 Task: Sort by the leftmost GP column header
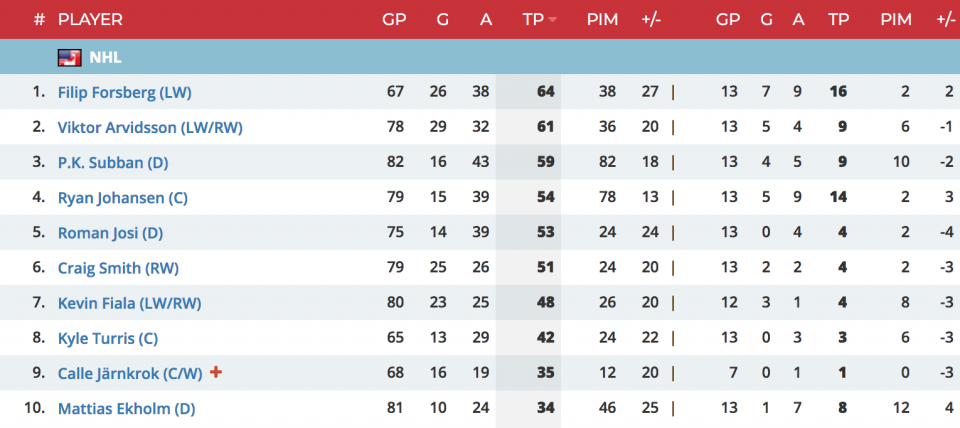coord(394,19)
